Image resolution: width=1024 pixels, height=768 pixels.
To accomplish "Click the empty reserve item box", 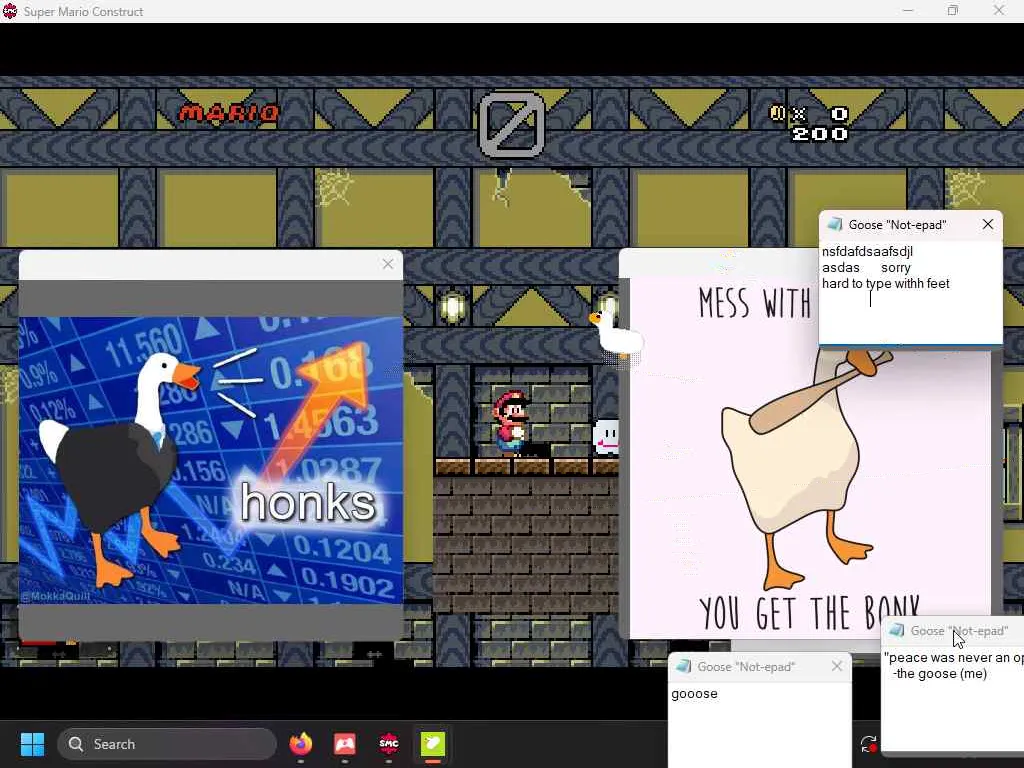I will click(512, 125).
